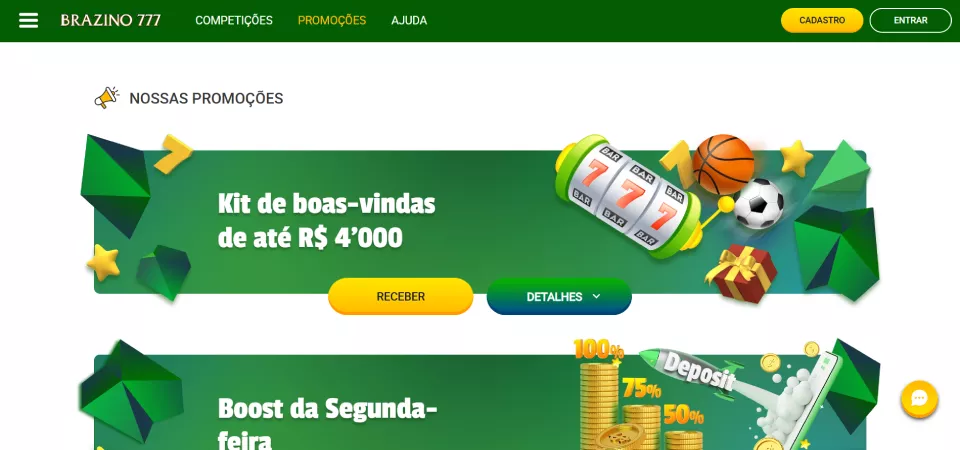Viewport: 960px width, 450px height.
Task: Open the hamburger menu icon
Action: (28, 20)
